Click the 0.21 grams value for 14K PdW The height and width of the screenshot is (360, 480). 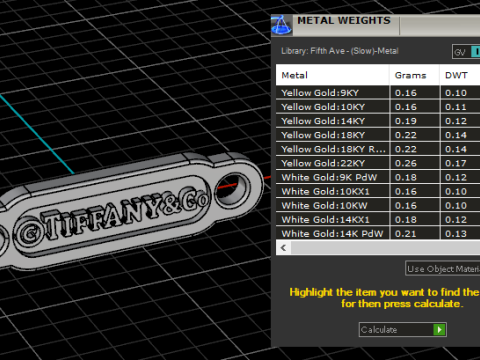406,234
